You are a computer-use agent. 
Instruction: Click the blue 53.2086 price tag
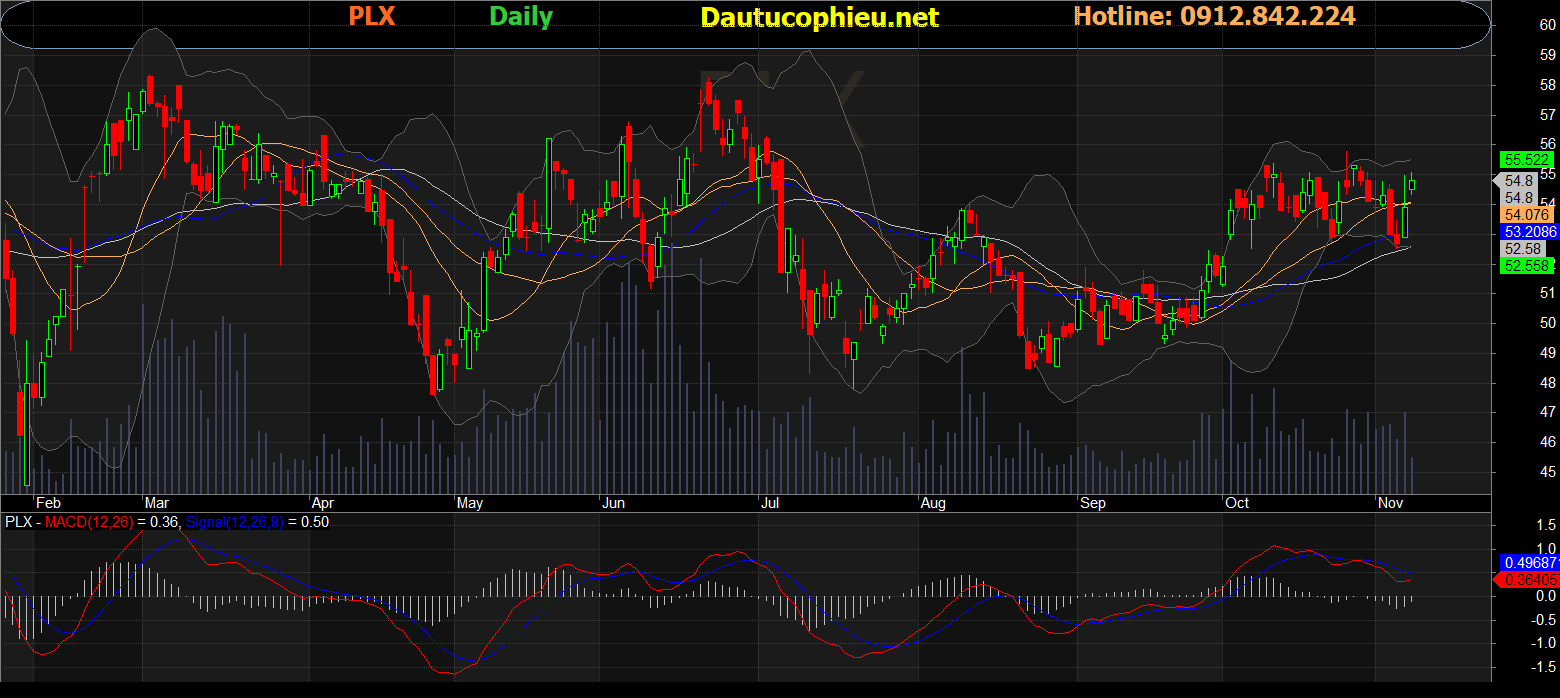click(1528, 231)
